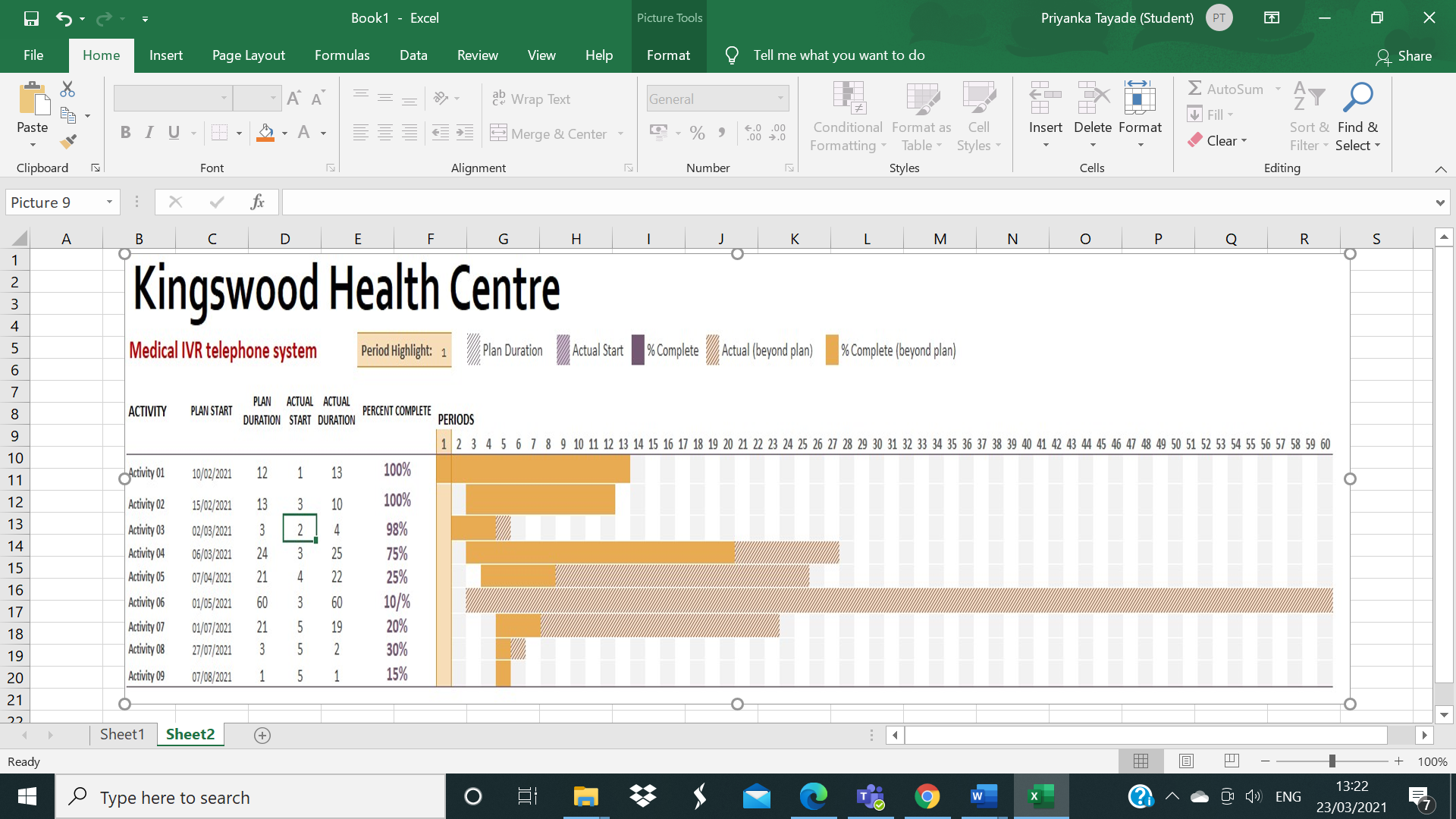The image size is (1456, 819).
Task: Click the AutoSum sigma icon
Action: (x=1195, y=89)
